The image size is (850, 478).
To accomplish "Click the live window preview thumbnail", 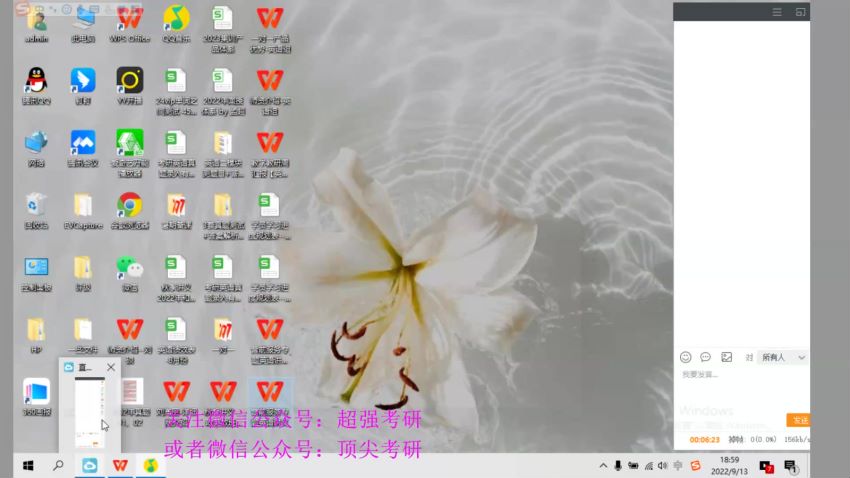I will point(90,412).
